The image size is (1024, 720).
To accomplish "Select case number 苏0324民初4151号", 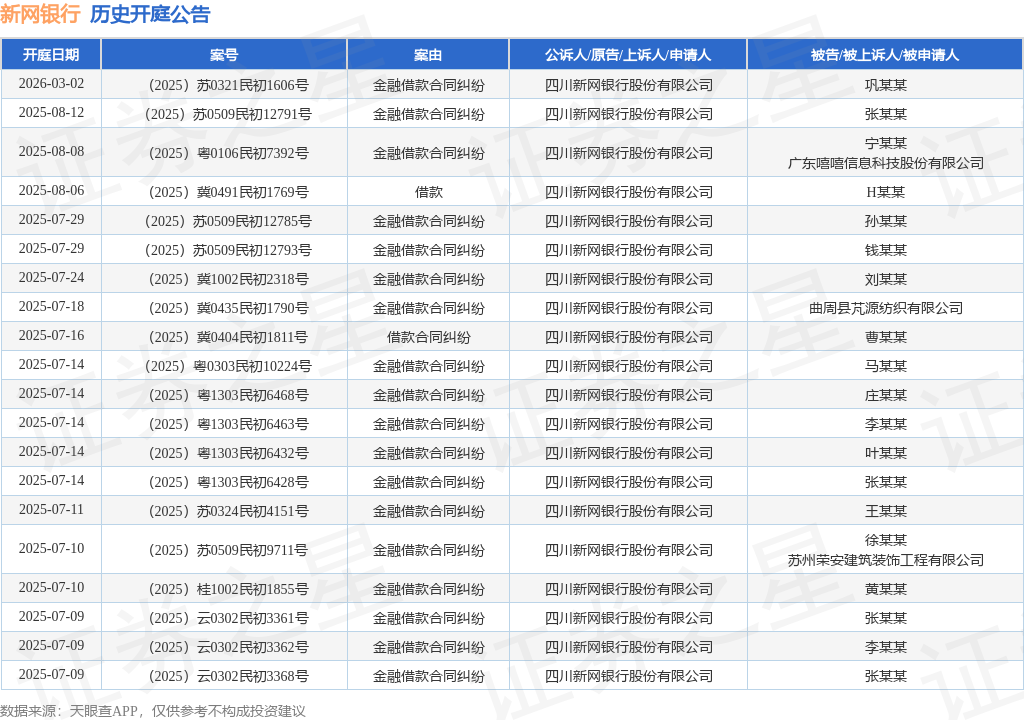I will coord(229,511).
